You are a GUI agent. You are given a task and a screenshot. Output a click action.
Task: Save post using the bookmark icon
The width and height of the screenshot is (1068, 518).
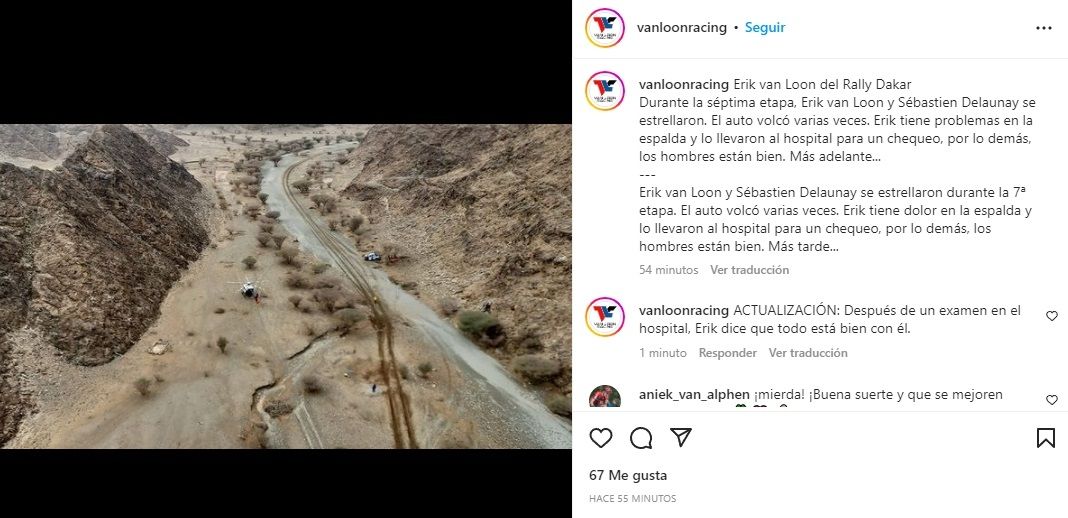[1046, 438]
